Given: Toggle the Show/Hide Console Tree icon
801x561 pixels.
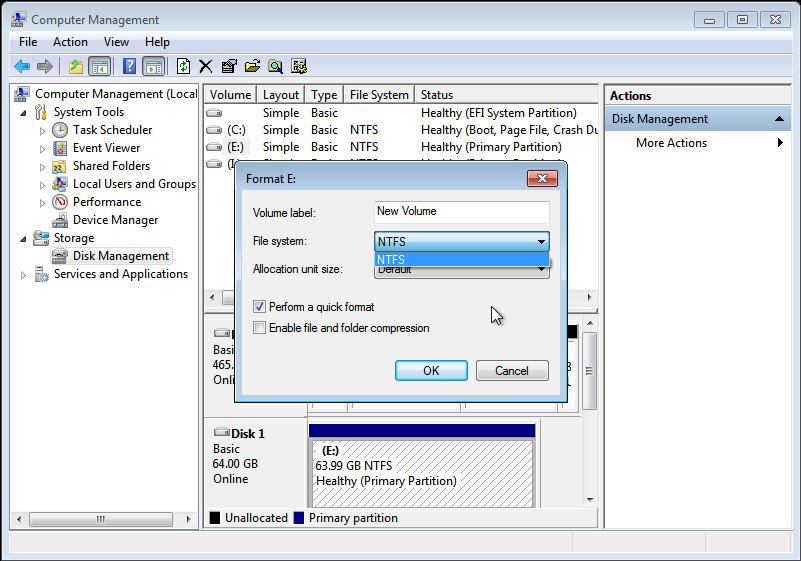Looking at the screenshot, I should pyautogui.click(x=100, y=66).
